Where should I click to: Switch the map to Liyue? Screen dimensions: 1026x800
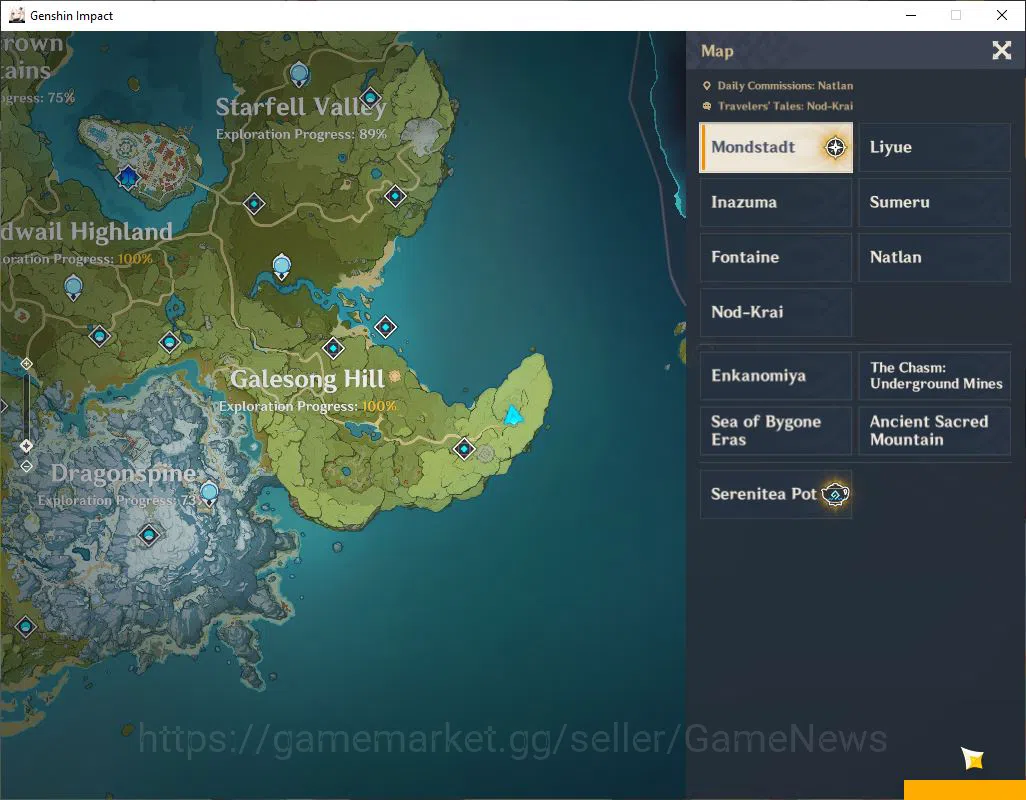click(x=934, y=147)
